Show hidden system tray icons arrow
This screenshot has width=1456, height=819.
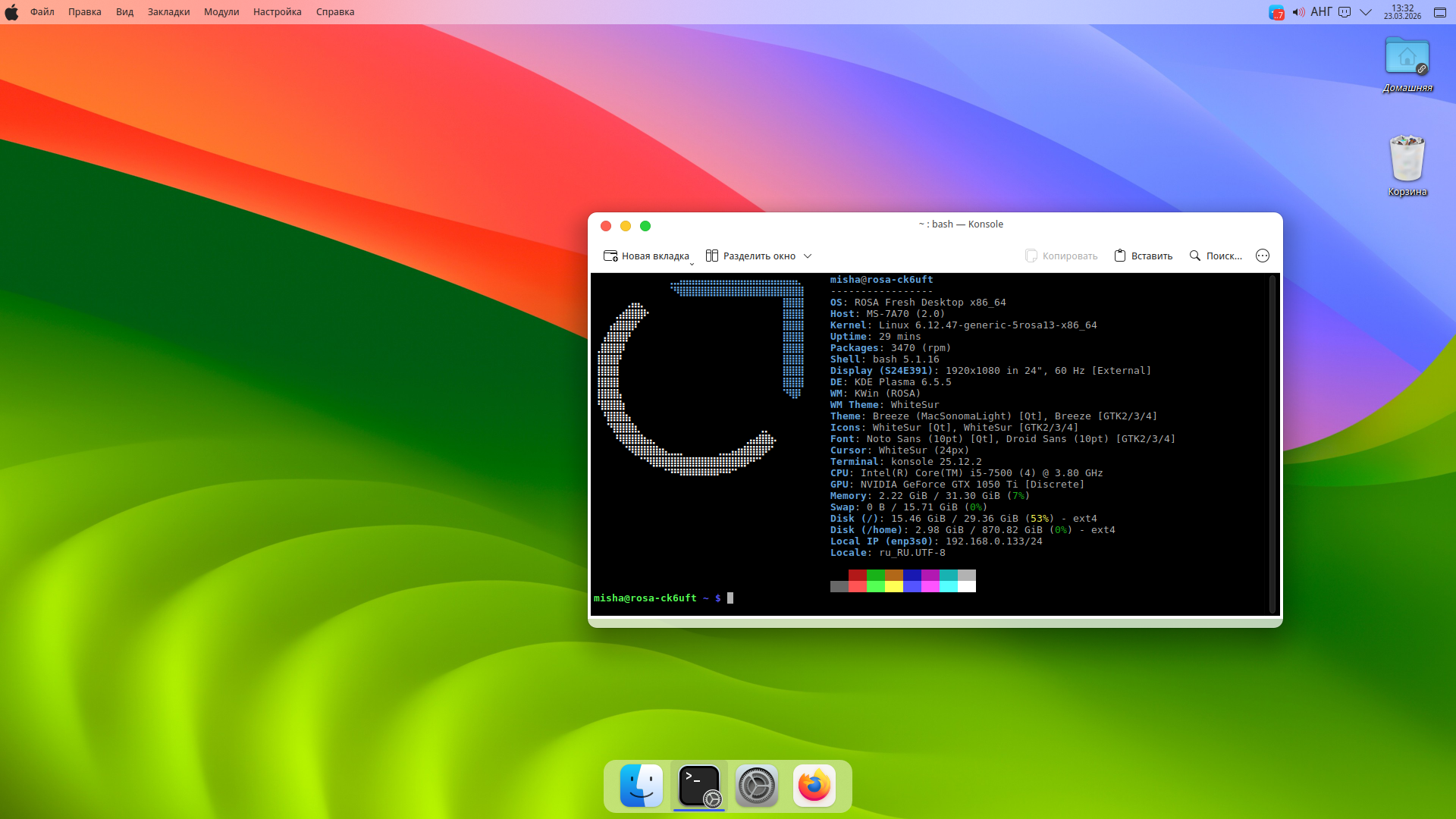click(1366, 12)
